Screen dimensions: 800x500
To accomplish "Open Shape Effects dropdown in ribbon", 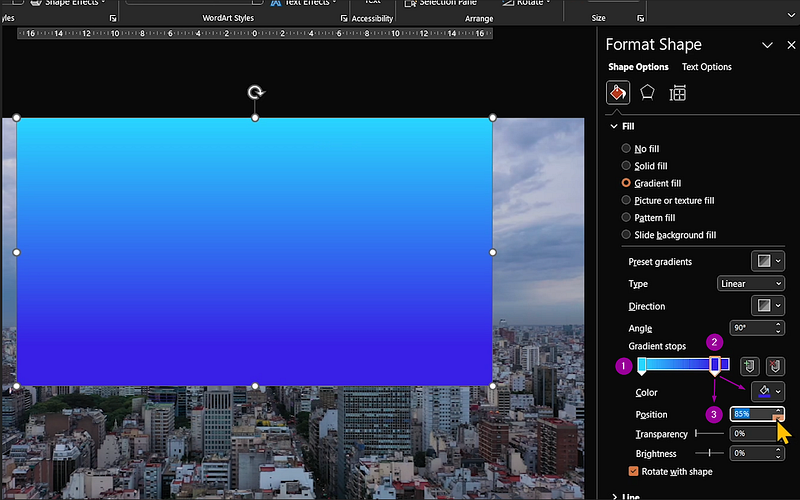I will tap(68, 3).
